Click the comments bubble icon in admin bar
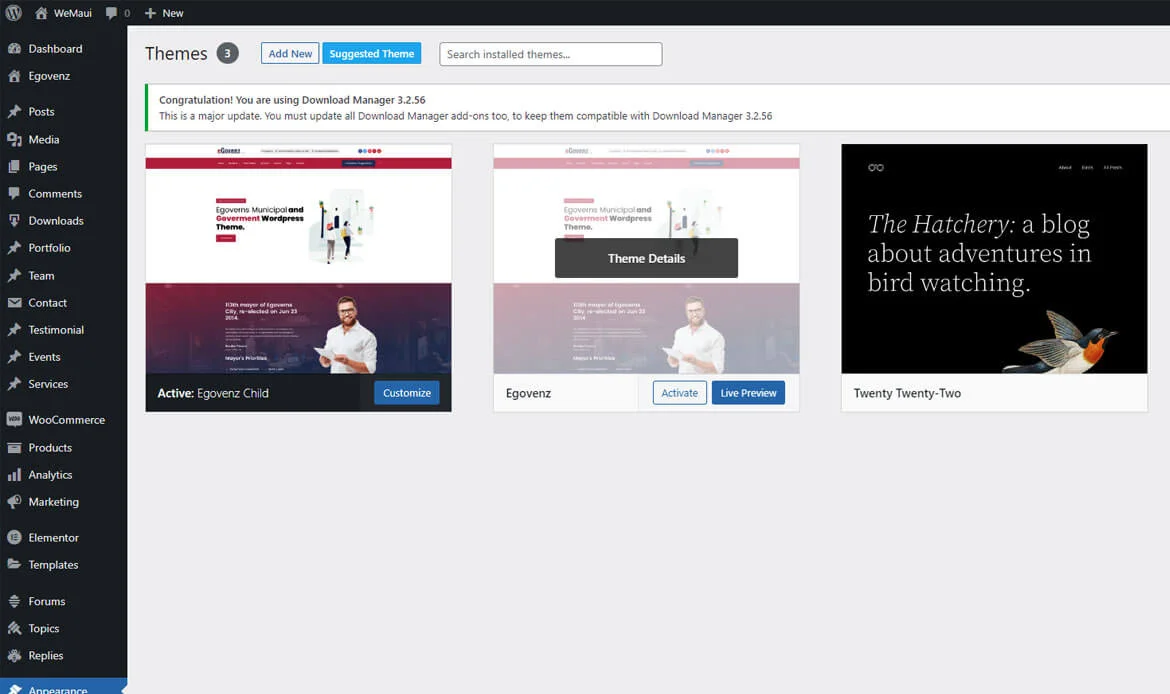 pos(111,13)
